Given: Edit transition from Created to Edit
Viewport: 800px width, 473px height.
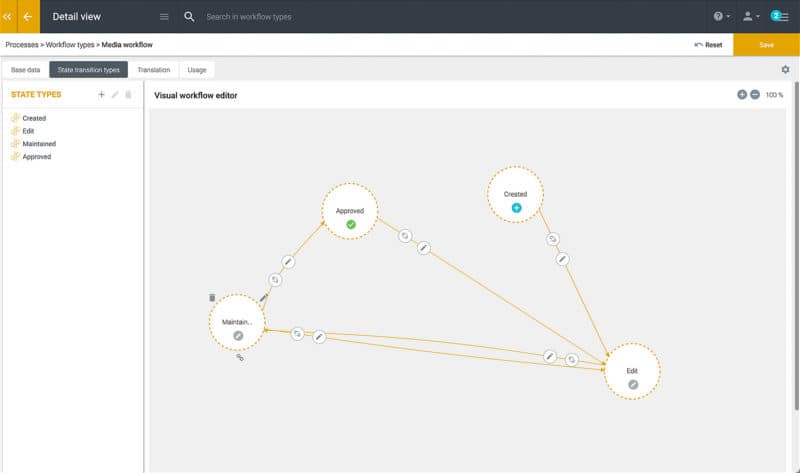Looking at the screenshot, I should tap(562, 259).
